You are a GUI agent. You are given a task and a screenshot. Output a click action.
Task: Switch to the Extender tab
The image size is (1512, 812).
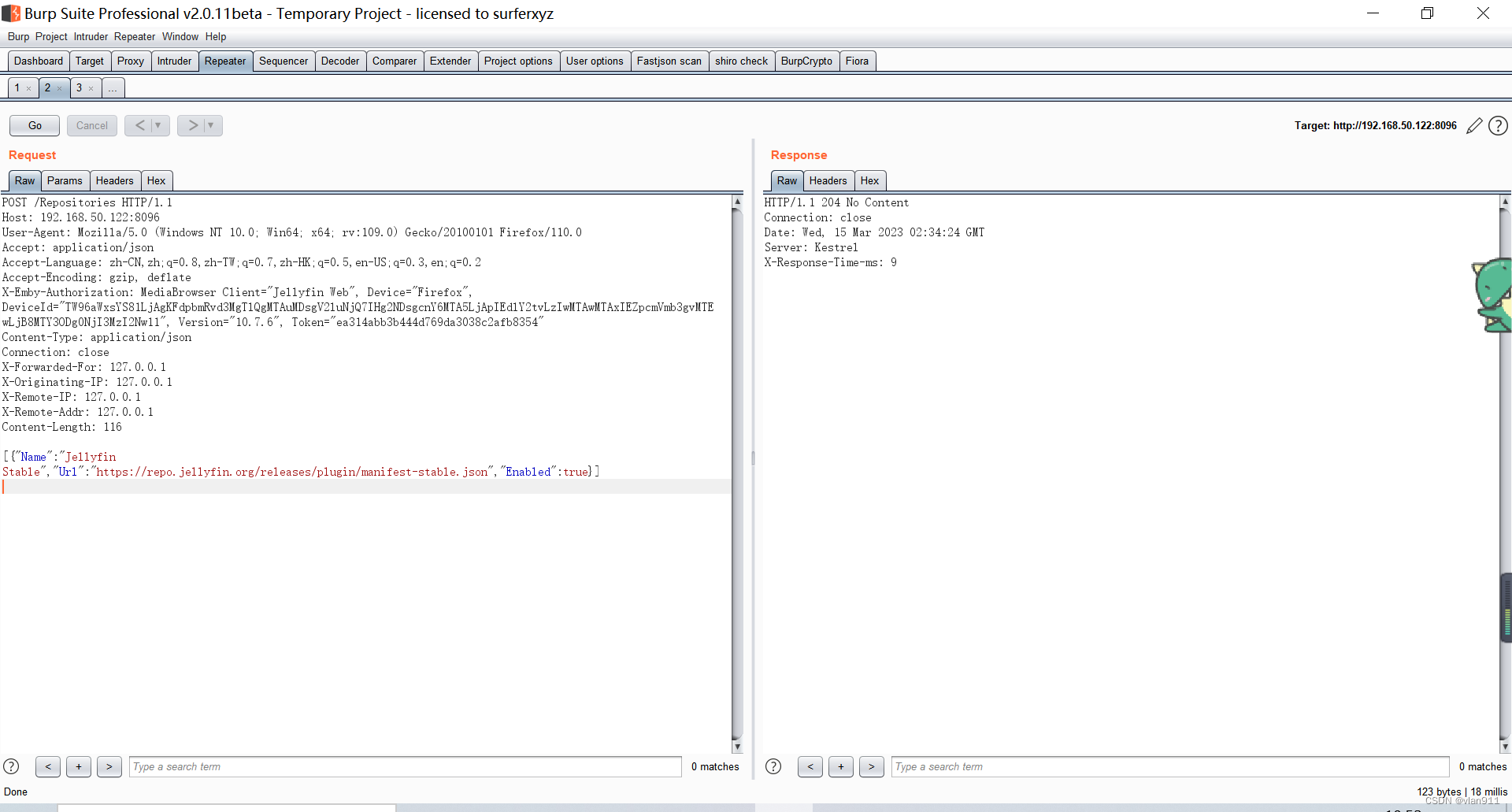(x=450, y=61)
